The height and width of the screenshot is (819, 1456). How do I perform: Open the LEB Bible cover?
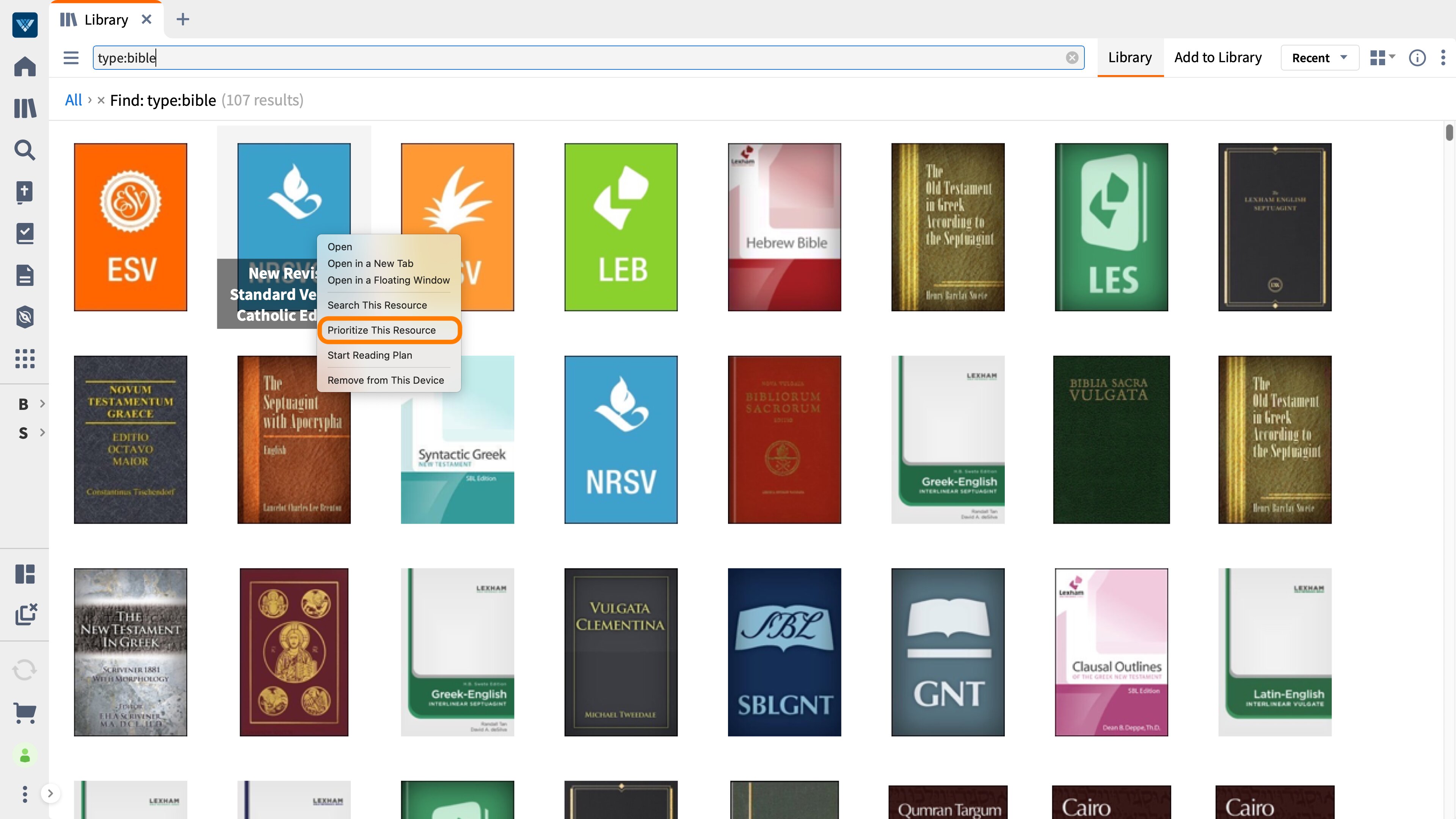pyautogui.click(x=621, y=227)
